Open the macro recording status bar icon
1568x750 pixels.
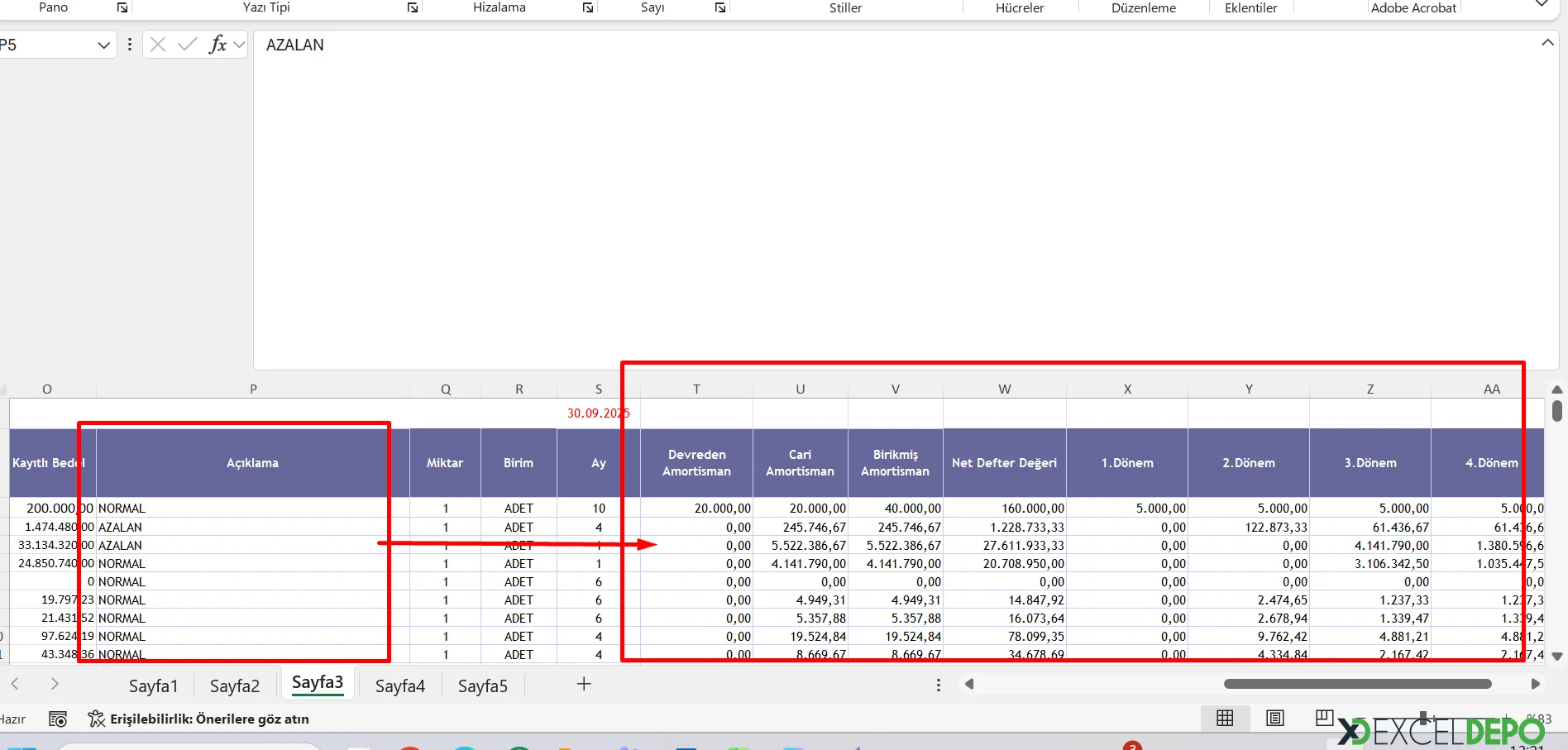(58, 719)
